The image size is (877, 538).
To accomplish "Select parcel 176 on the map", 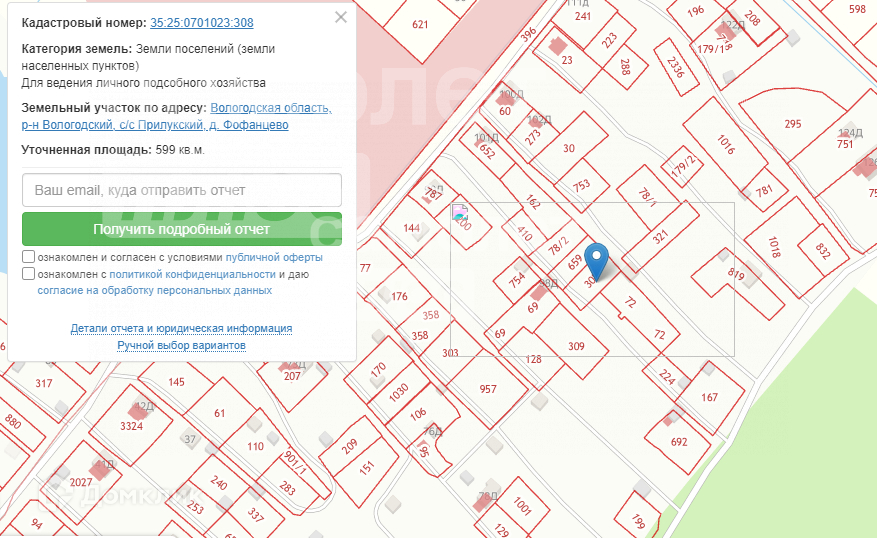I will 399,296.
